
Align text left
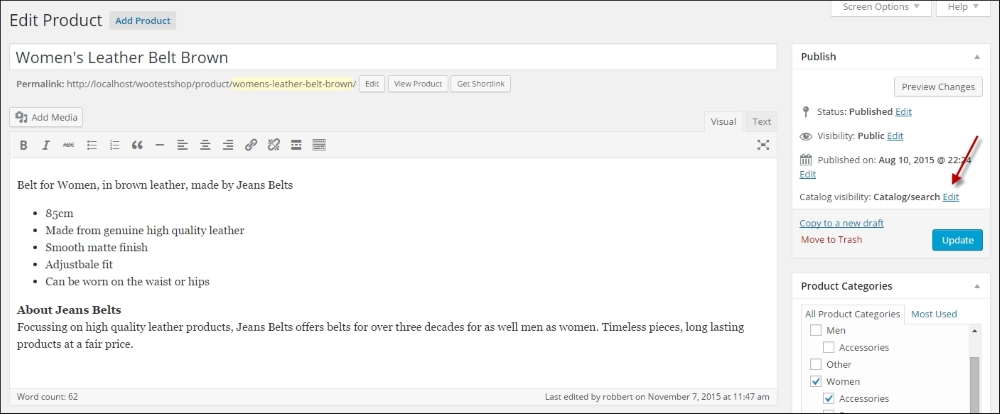tap(182, 145)
